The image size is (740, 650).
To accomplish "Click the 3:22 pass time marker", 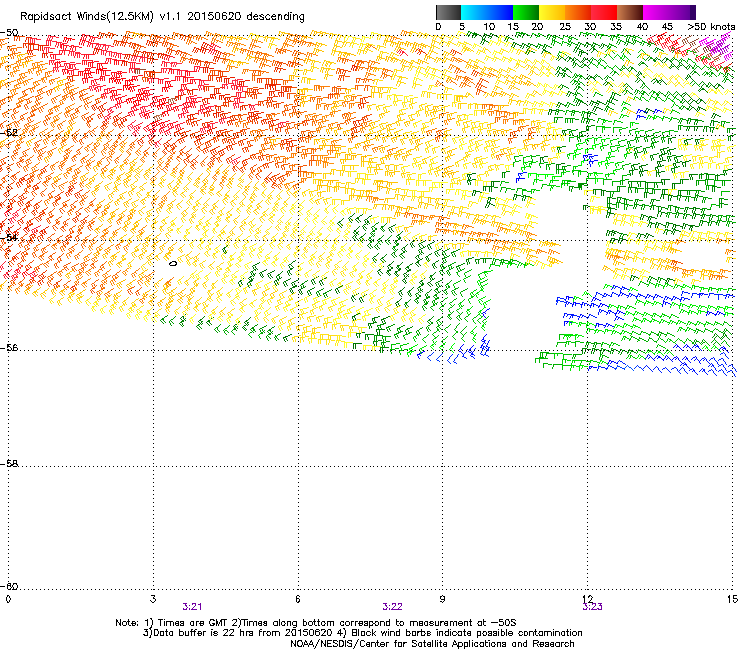I will (392, 607).
